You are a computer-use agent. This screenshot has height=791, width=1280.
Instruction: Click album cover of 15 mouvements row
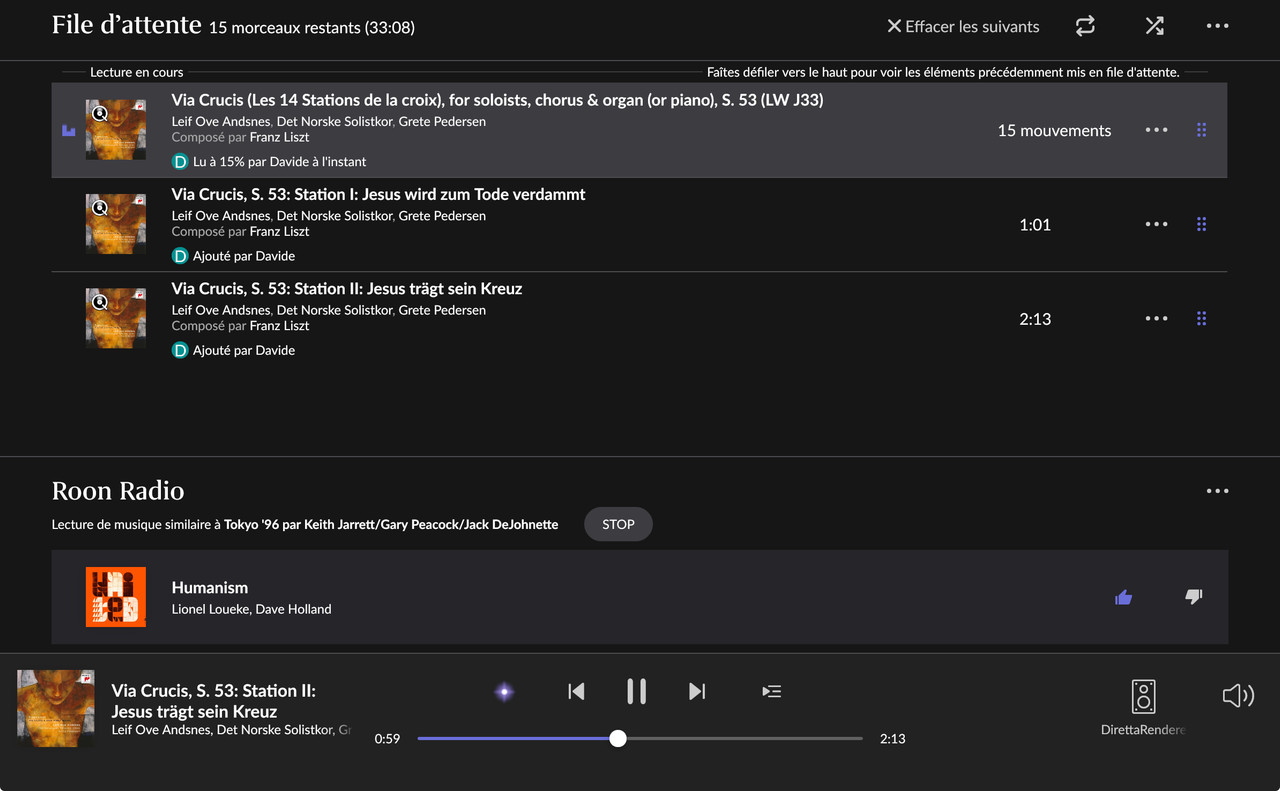click(x=116, y=130)
